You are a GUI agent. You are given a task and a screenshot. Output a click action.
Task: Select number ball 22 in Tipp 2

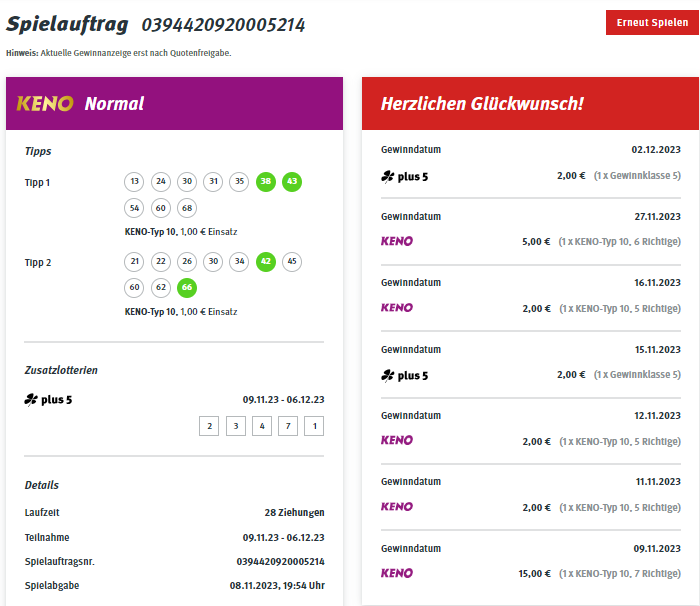161,261
